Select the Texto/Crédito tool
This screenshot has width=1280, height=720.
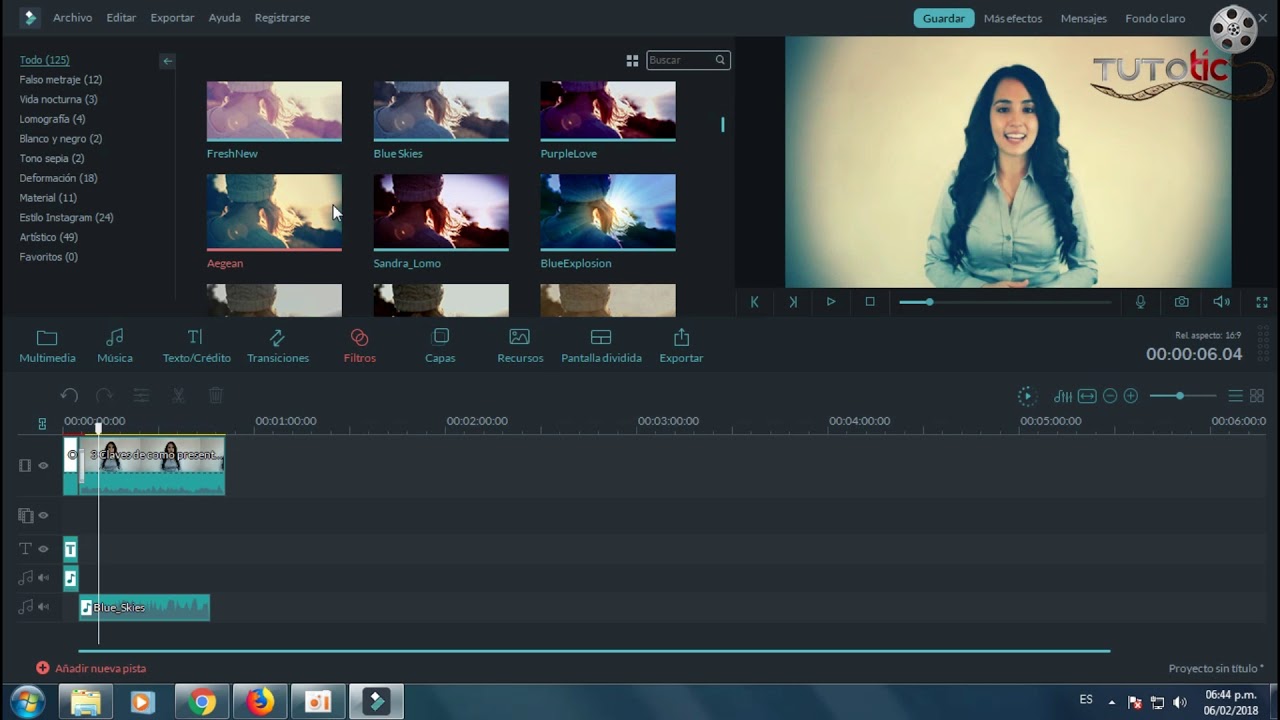pyautogui.click(x=196, y=345)
